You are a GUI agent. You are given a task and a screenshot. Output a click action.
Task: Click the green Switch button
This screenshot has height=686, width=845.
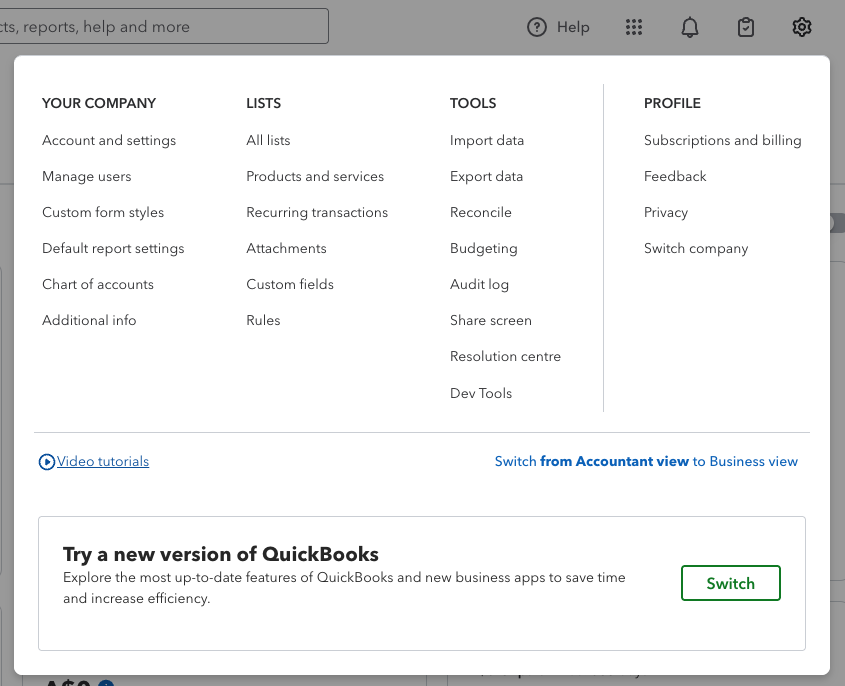(x=730, y=583)
